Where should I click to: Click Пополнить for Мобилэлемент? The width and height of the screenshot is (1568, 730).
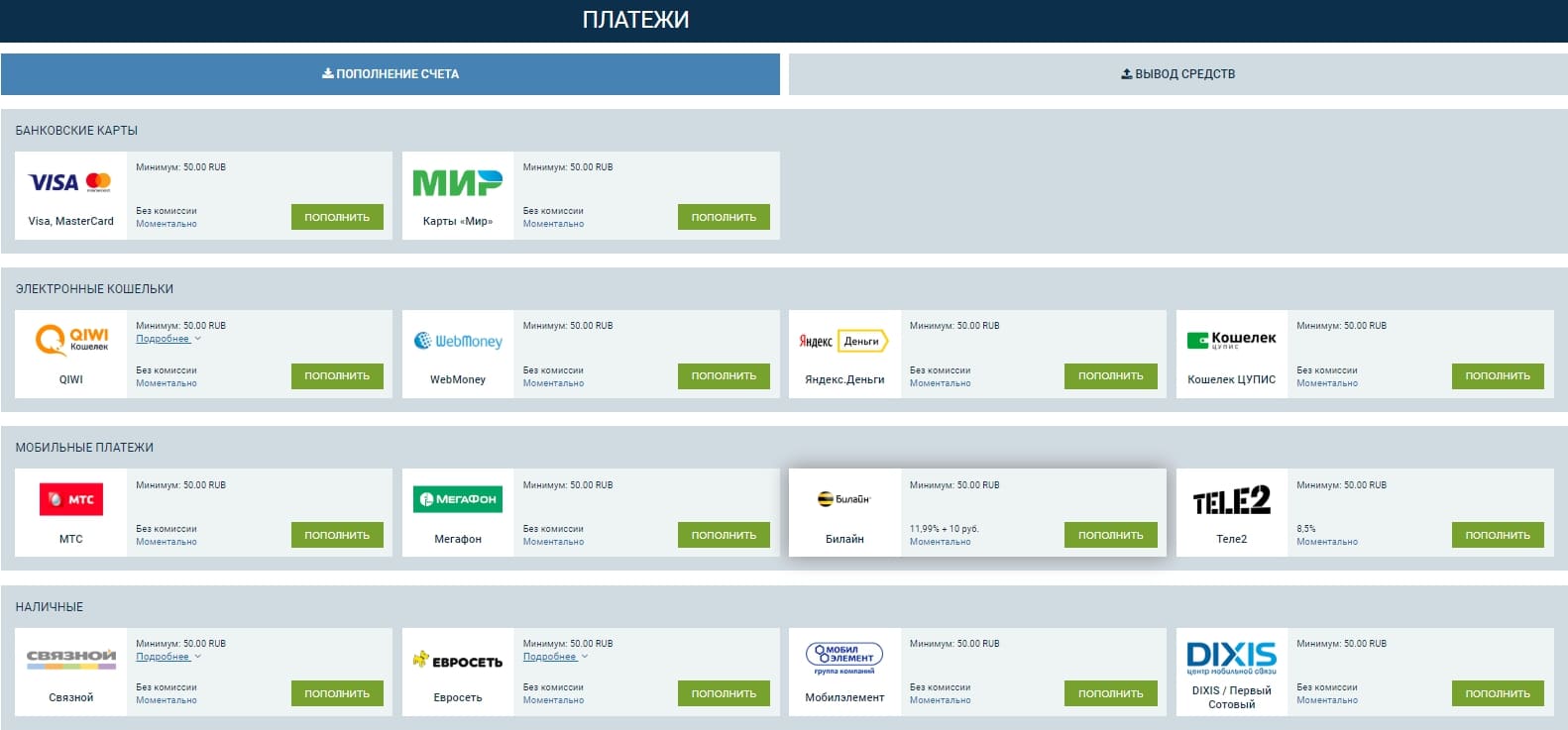(1110, 693)
